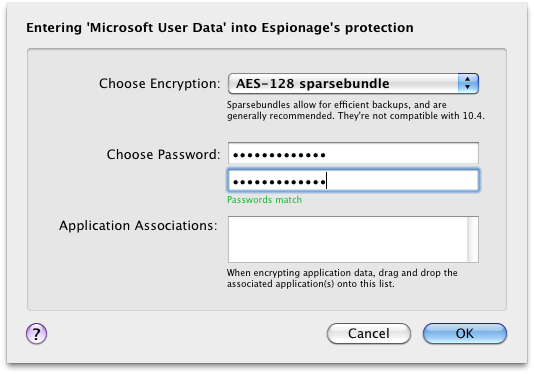Click the green 'Passwords match' status text
The image size is (534, 374).
(264, 200)
